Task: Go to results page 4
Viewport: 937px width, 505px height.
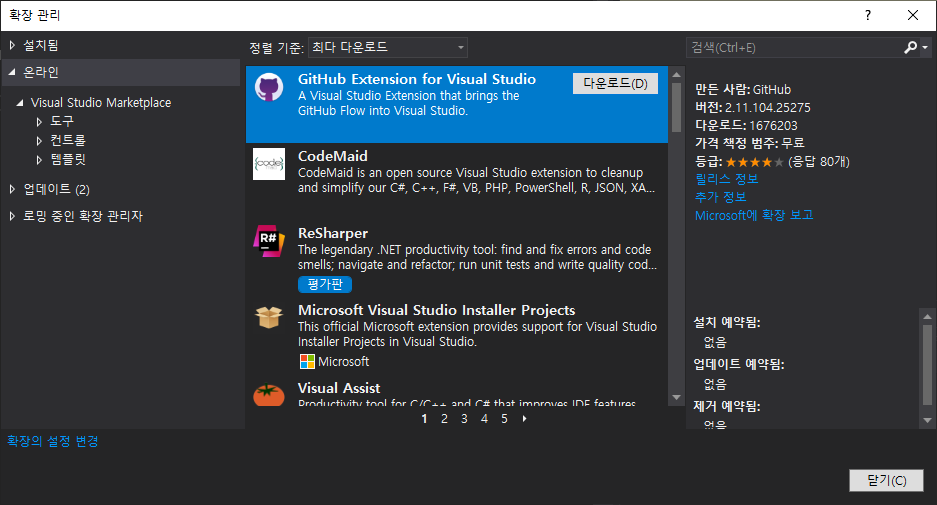Action: point(484,419)
